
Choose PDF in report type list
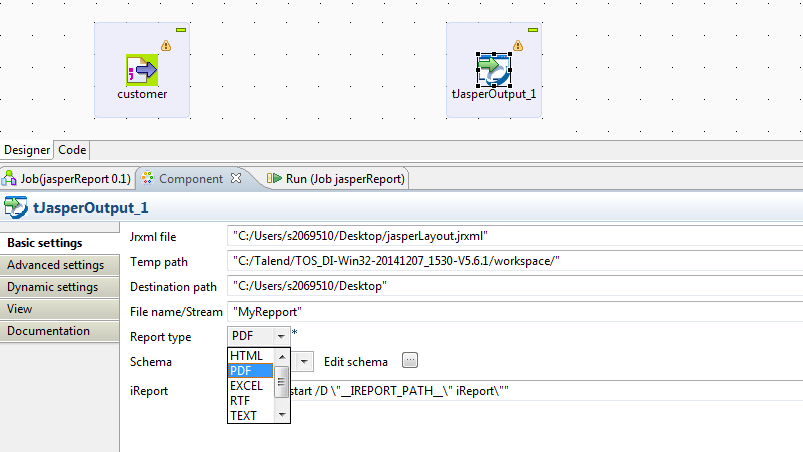251,371
